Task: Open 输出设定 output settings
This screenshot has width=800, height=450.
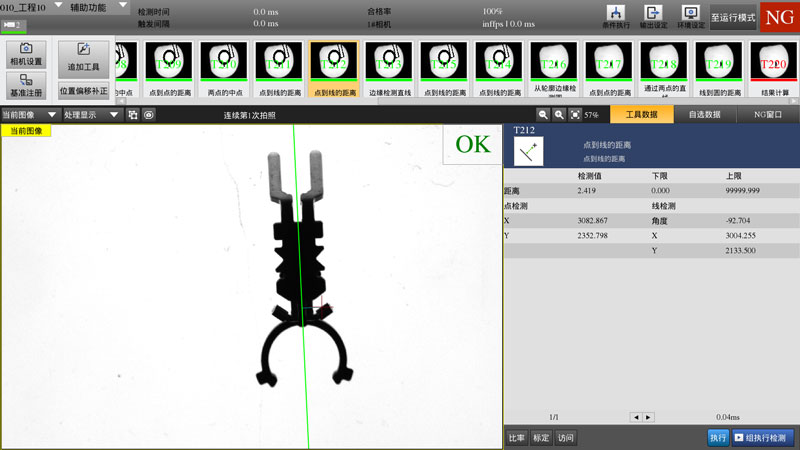Action: (653, 16)
